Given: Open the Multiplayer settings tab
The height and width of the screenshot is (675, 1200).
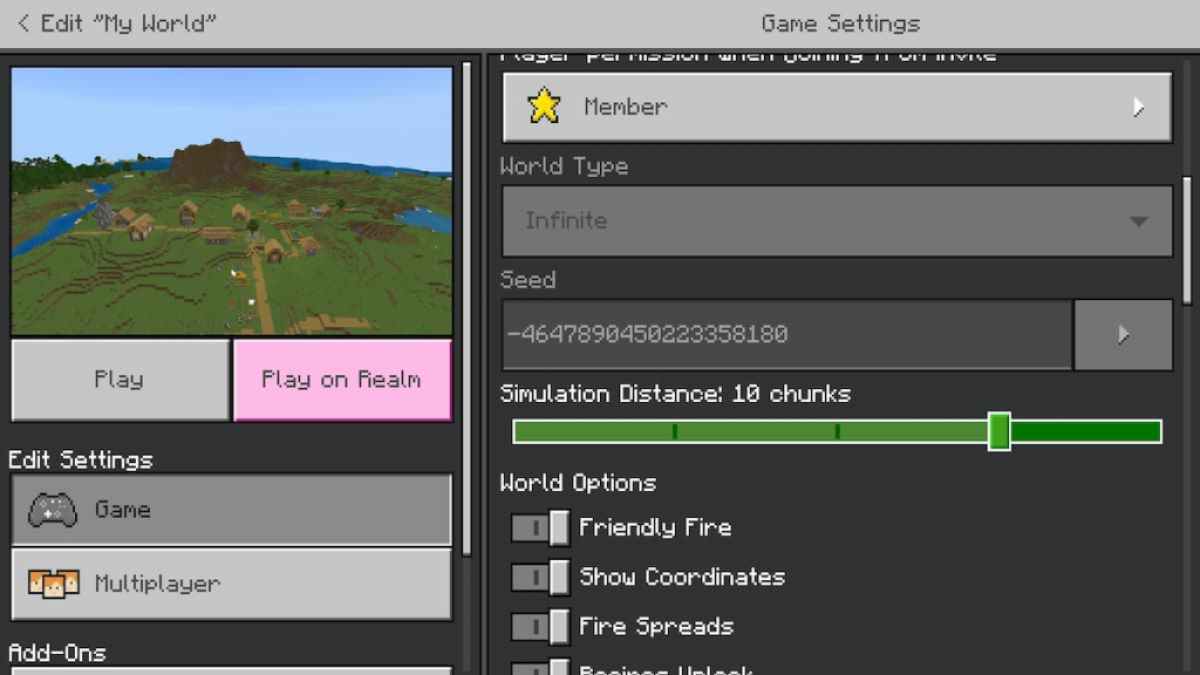Looking at the screenshot, I should click(x=231, y=584).
